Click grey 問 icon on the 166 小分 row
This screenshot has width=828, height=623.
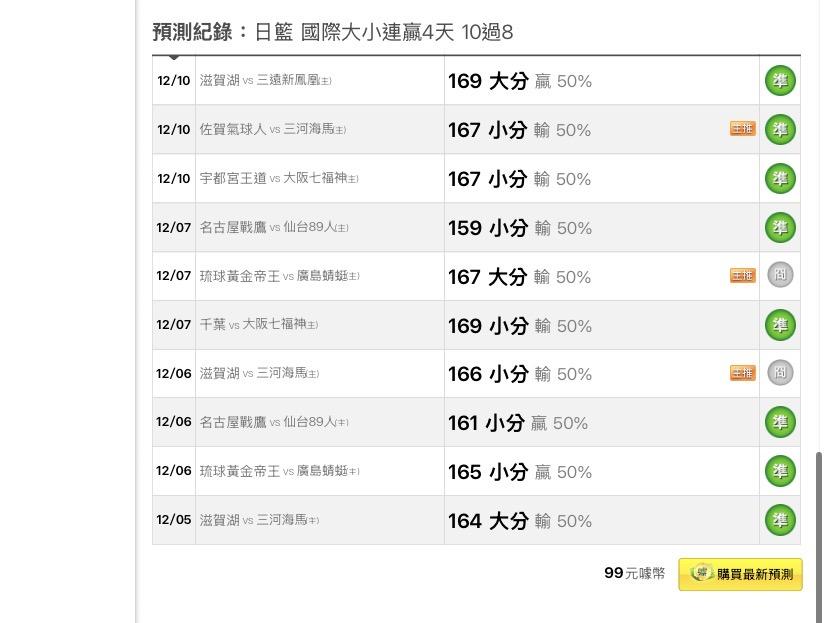coord(780,373)
